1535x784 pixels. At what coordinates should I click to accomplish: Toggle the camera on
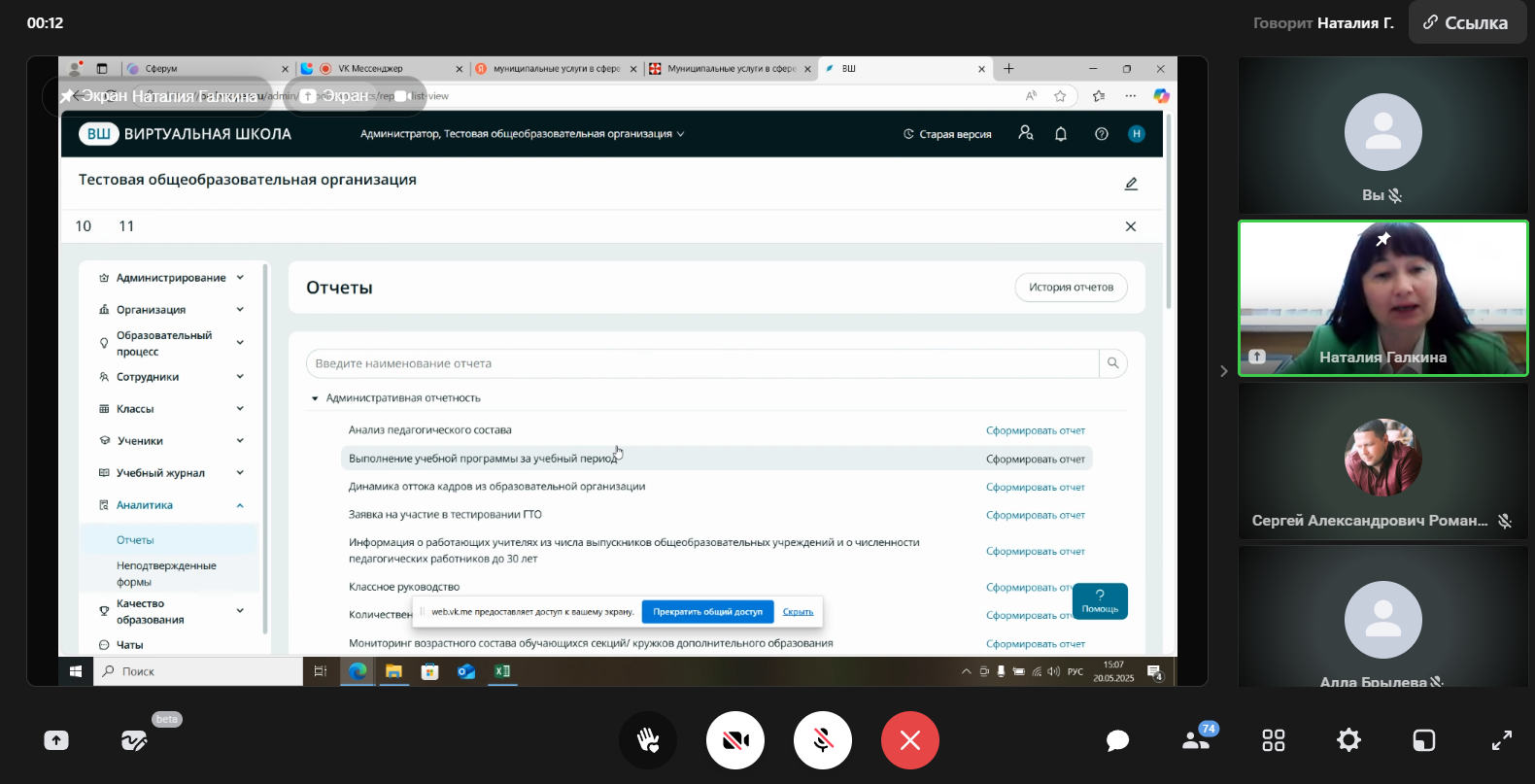tap(735, 740)
